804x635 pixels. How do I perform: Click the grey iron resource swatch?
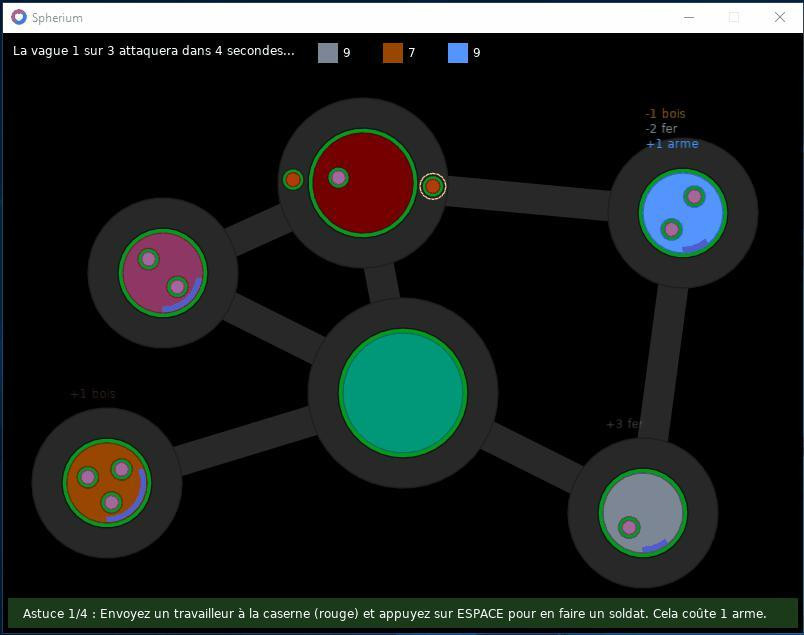[328, 53]
